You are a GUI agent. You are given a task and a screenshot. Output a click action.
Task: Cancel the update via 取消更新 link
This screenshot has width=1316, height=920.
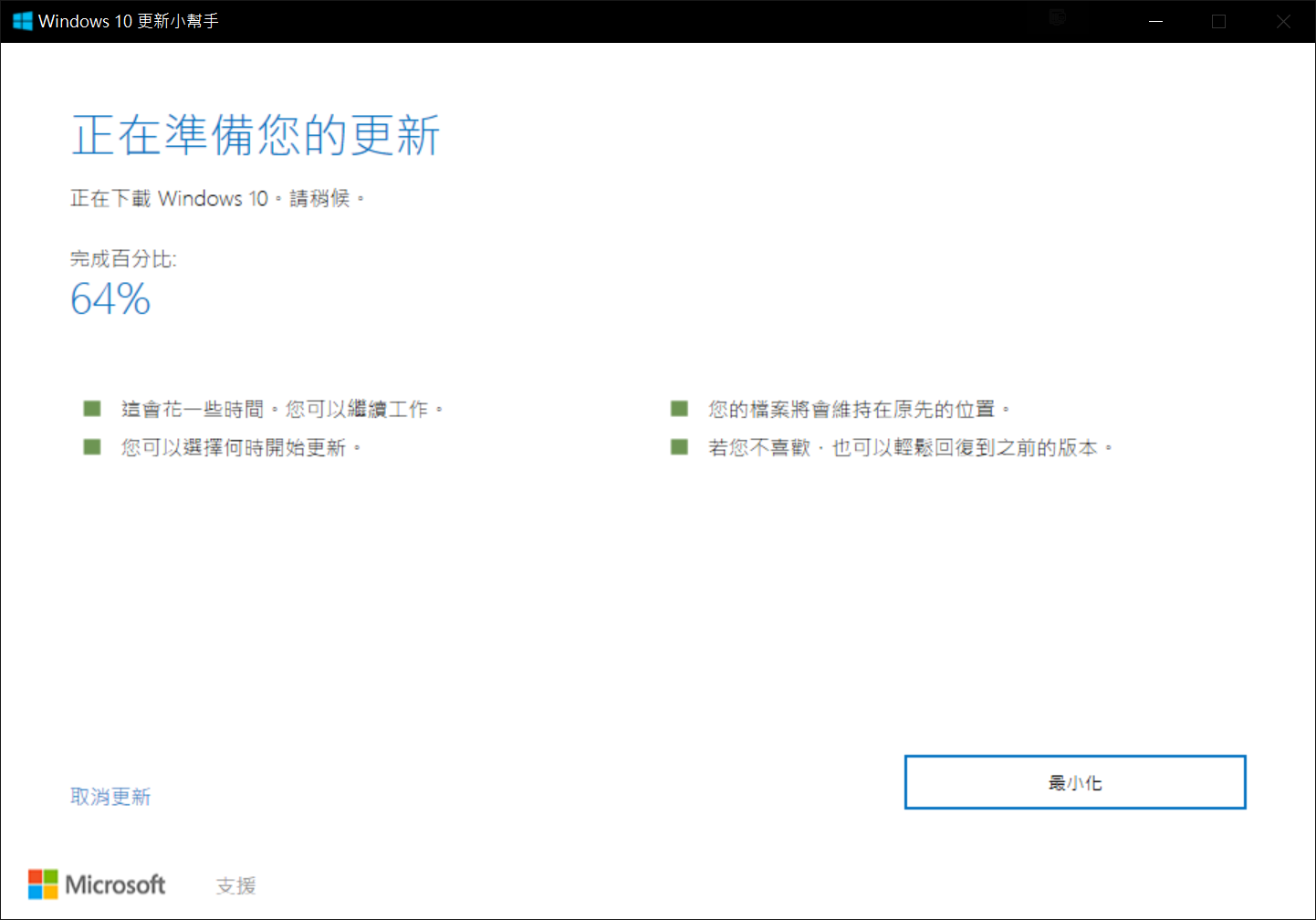click(110, 797)
